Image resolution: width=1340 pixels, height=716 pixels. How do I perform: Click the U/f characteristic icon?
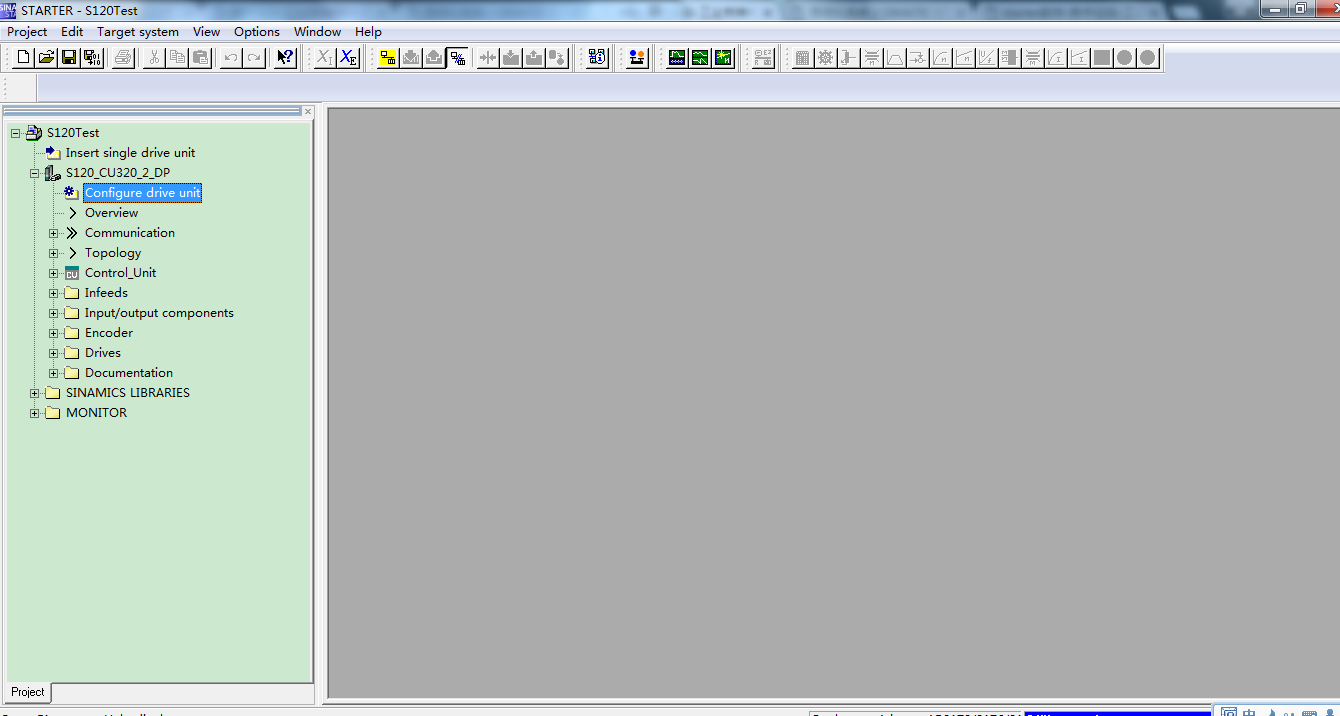[x=986, y=58]
